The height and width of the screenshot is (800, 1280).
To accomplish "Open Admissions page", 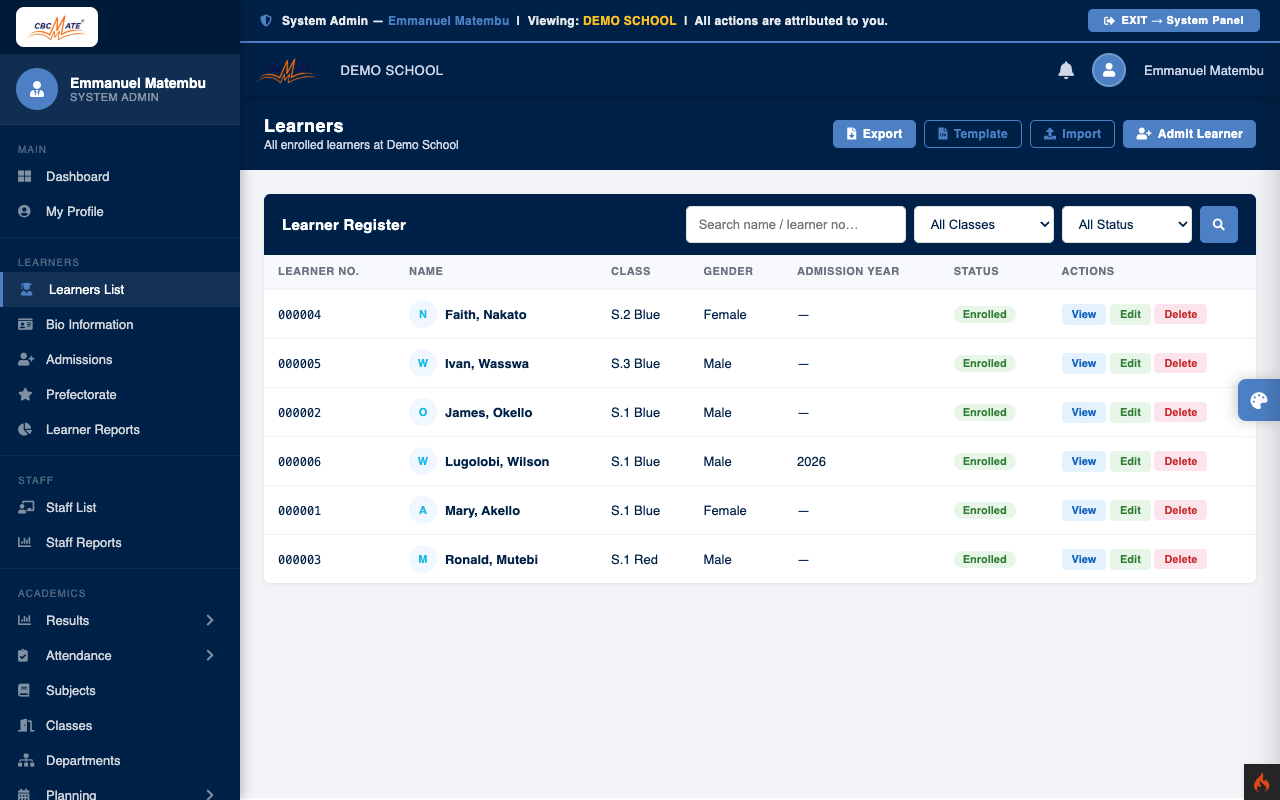I will pos(120,359).
